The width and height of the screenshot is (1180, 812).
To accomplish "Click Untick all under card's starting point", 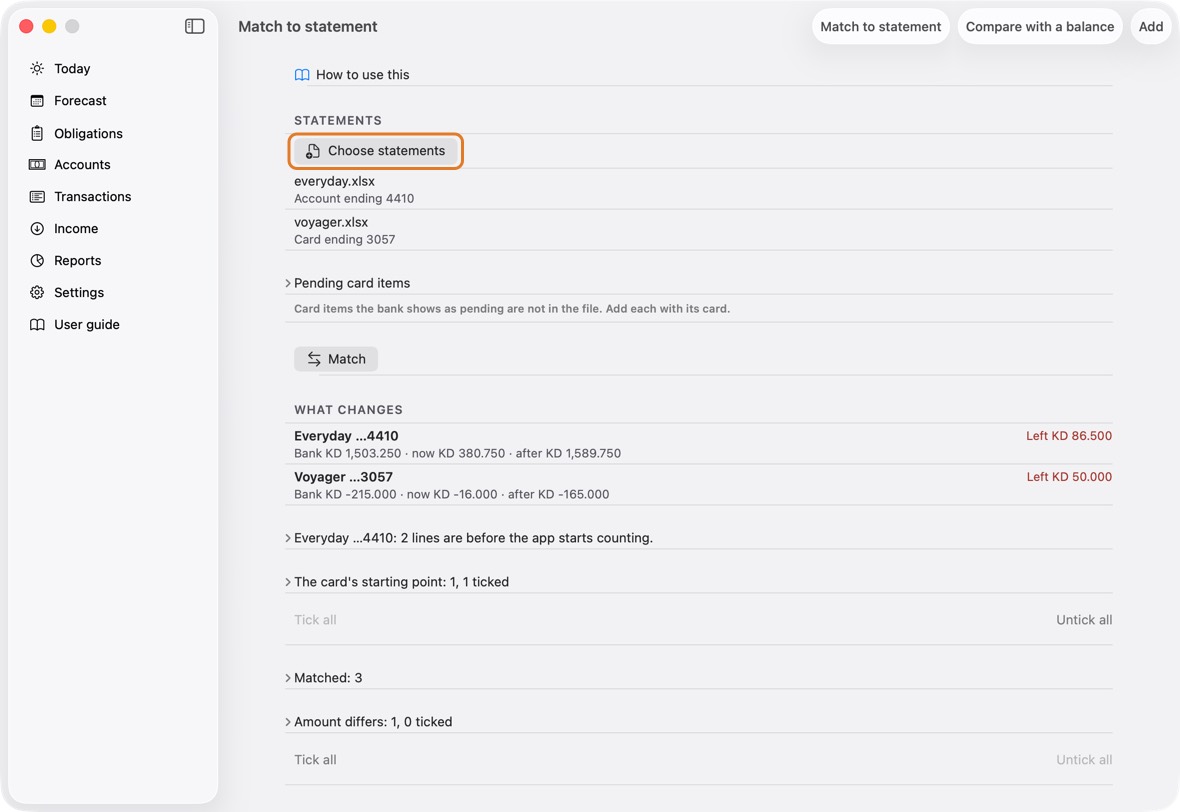I will pos(1084,620).
